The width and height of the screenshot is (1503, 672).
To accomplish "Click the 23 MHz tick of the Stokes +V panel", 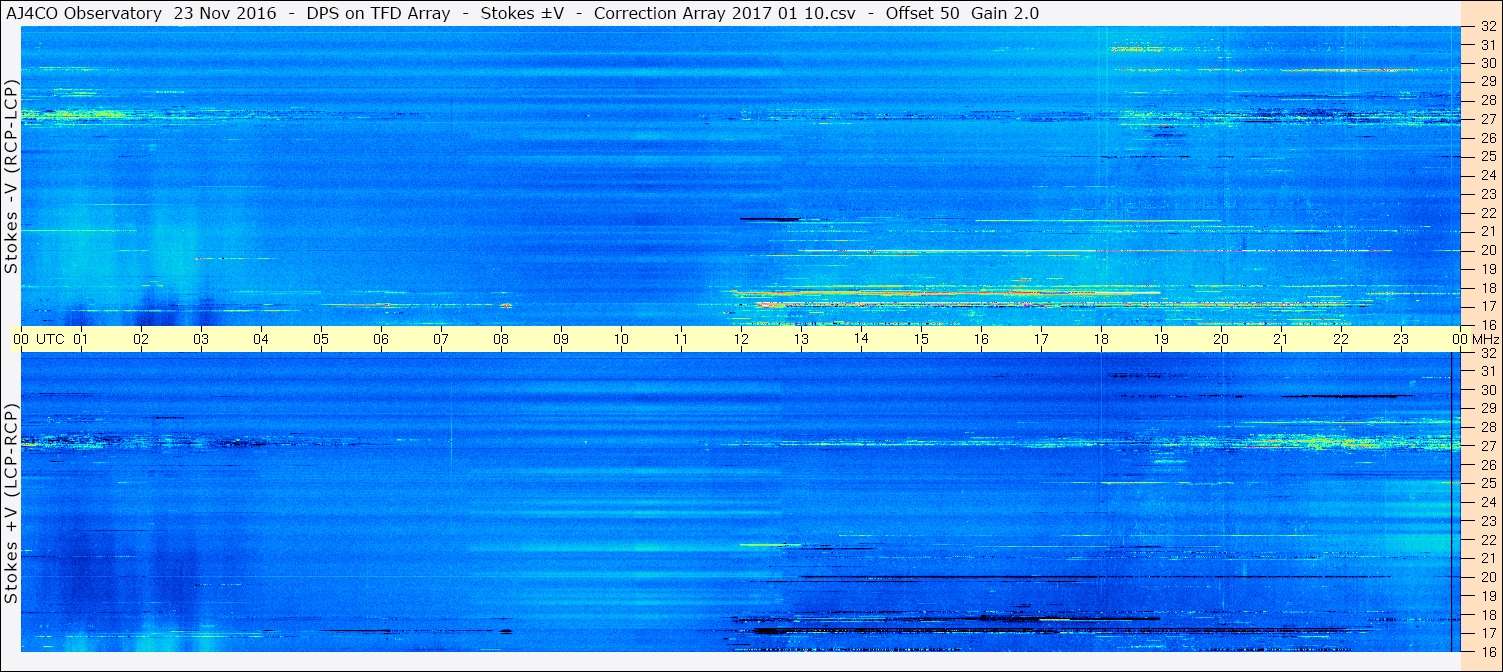I will (1488, 521).
